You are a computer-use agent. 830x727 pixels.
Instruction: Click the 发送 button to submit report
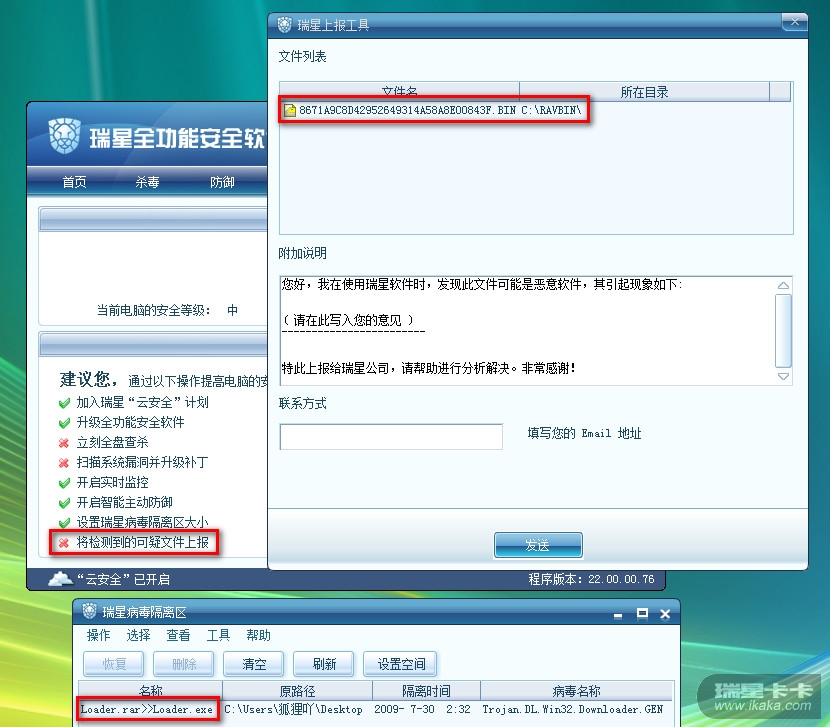[538, 545]
